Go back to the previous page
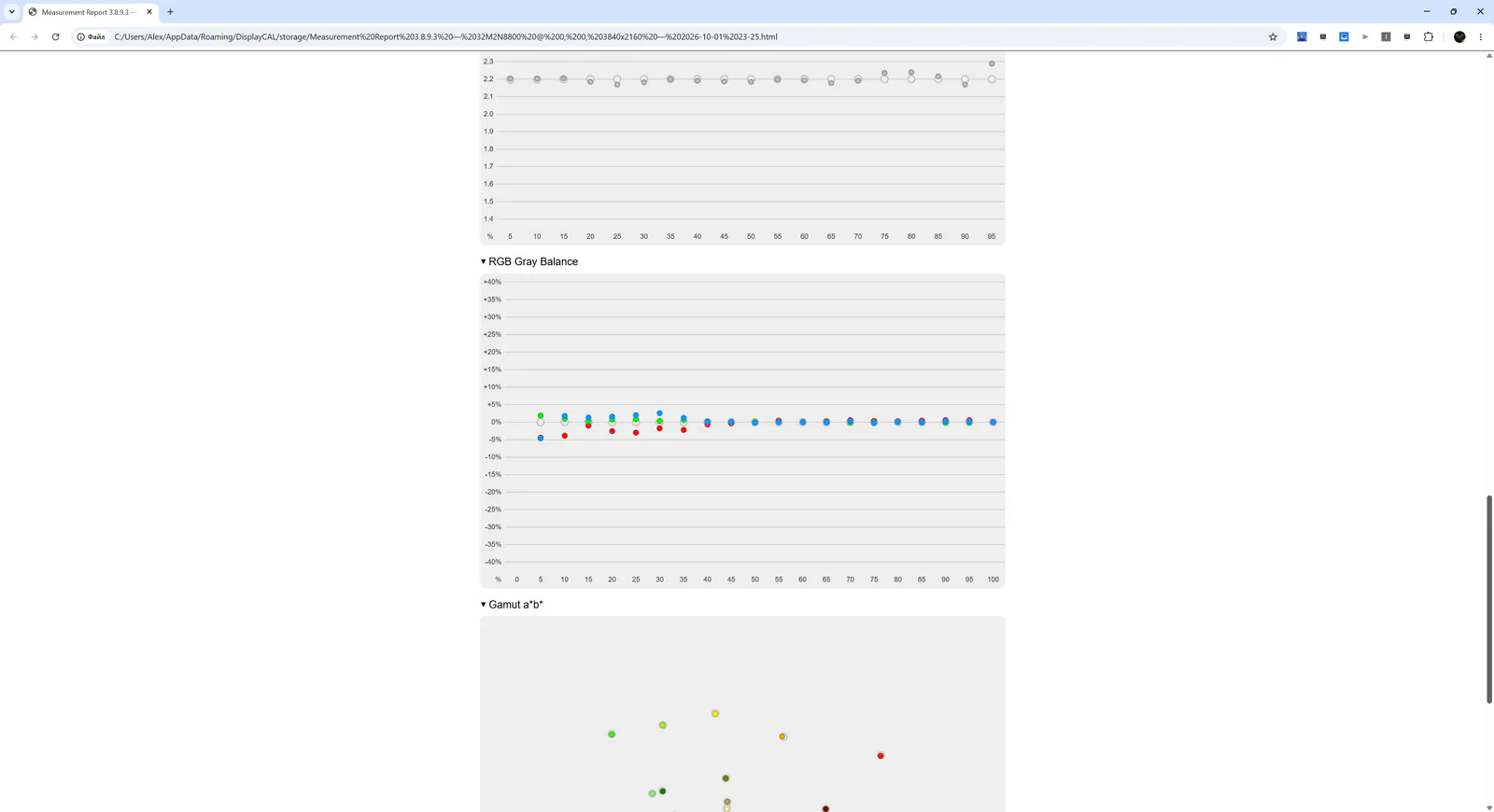 (x=14, y=36)
